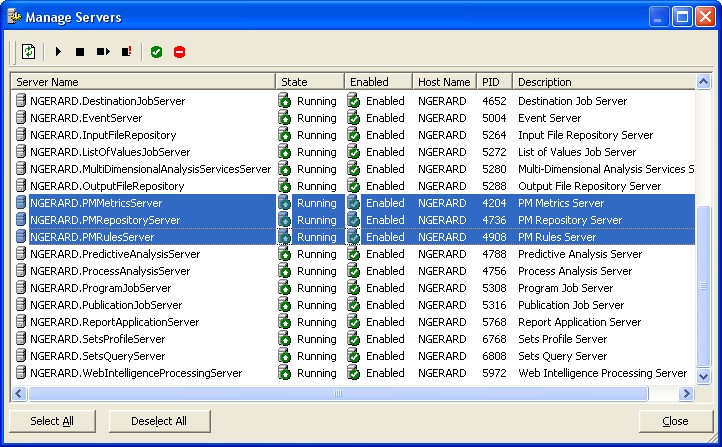The width and height of the screenshot is (722, 447).
Task: Click the red Disable server icon
Action: pyautogui.click(x=180, y=51)
